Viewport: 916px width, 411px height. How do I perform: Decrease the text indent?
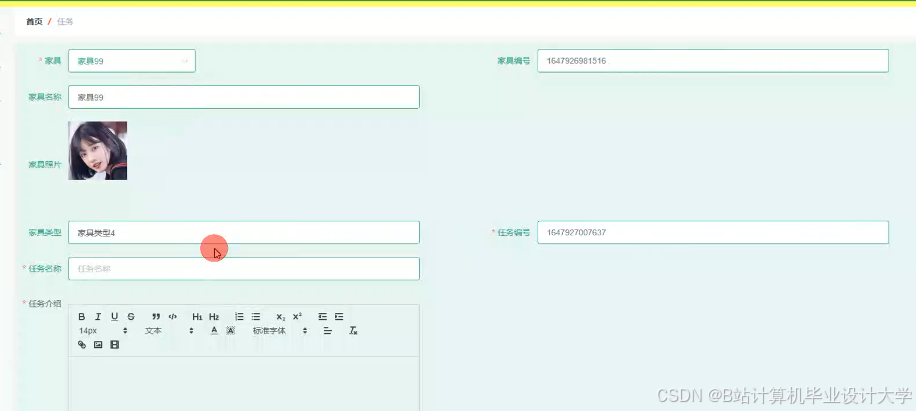pyautogui.click(x=322, y=316)
